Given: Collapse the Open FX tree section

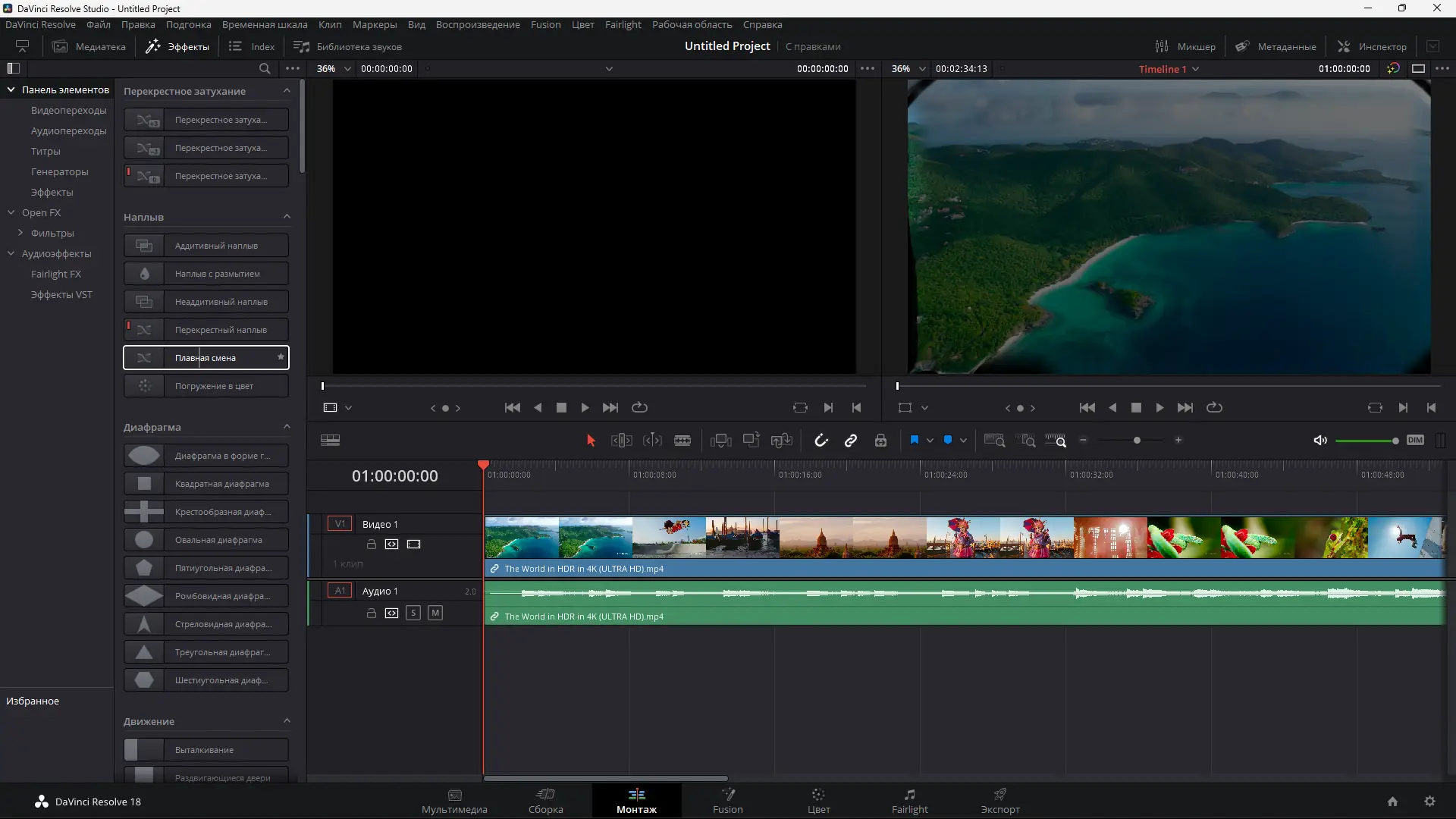Looking at the screenshot, I should tap(11, 213).
